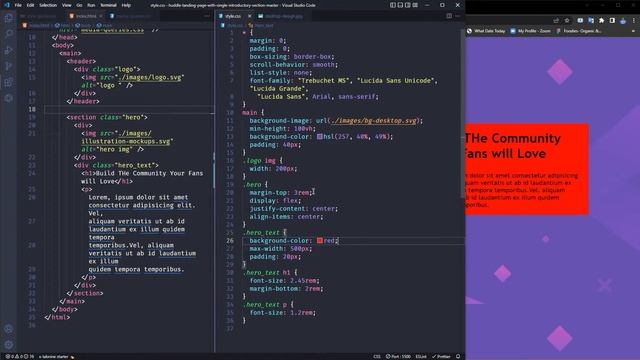The image size is (640, 360).
Task: Open the My Profile - Zoom bookmark
Action: click(x=530, y=31)
